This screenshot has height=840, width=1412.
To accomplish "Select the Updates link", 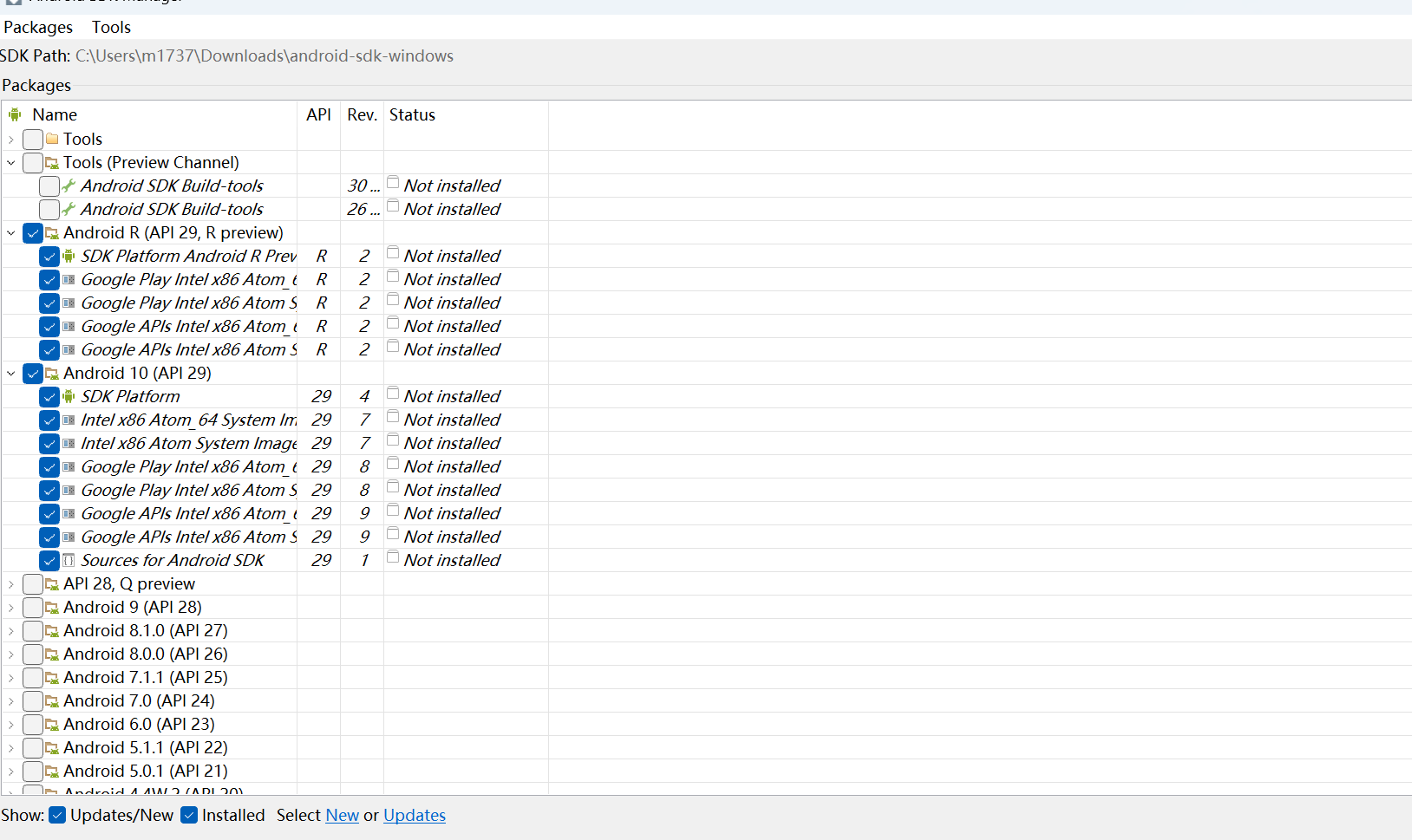I will [x=415, y=815].
